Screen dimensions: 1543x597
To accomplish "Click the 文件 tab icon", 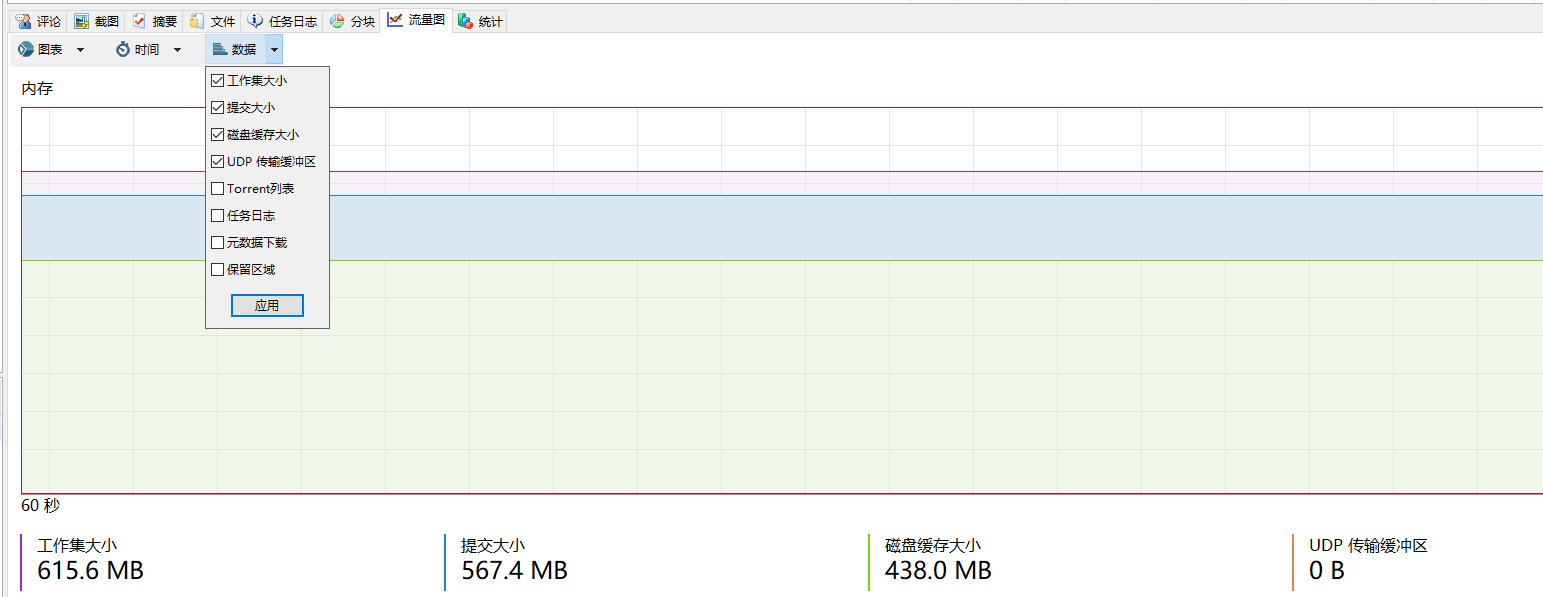I will click(x=197, y=21).
